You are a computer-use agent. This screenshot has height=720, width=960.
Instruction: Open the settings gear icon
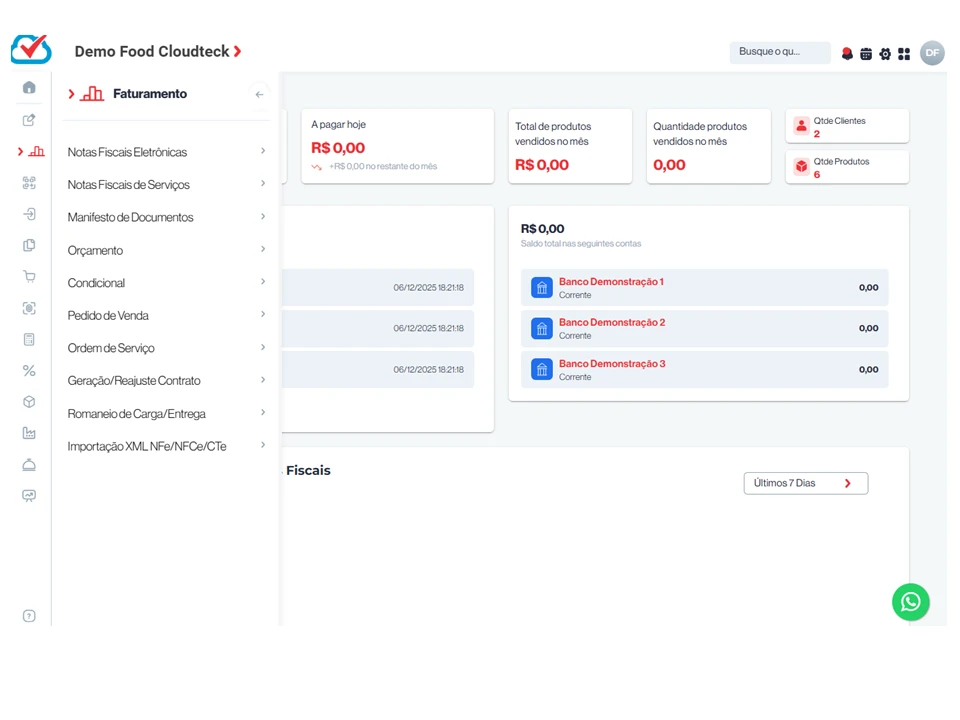point(885,54)
